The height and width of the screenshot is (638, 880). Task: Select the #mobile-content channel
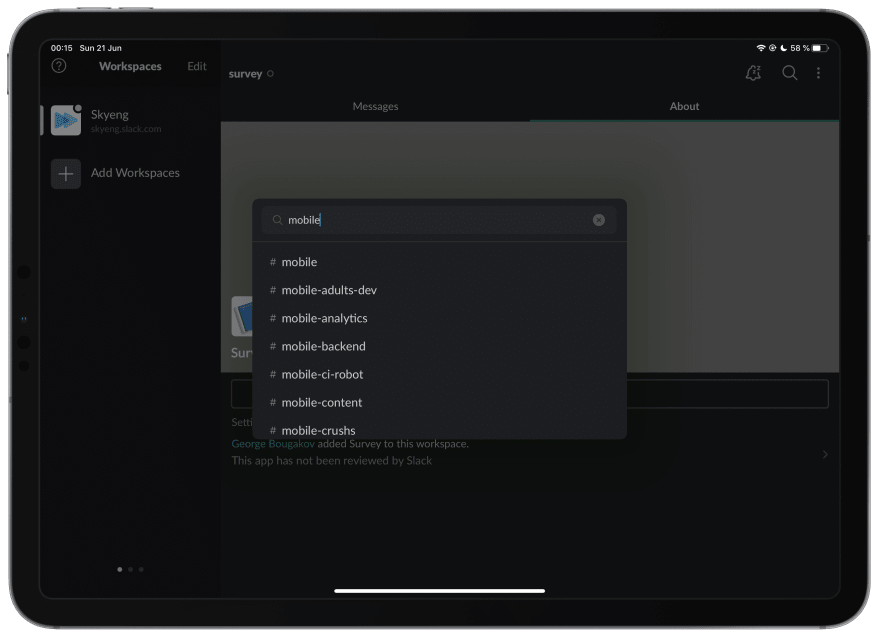(x=439, y=402)
